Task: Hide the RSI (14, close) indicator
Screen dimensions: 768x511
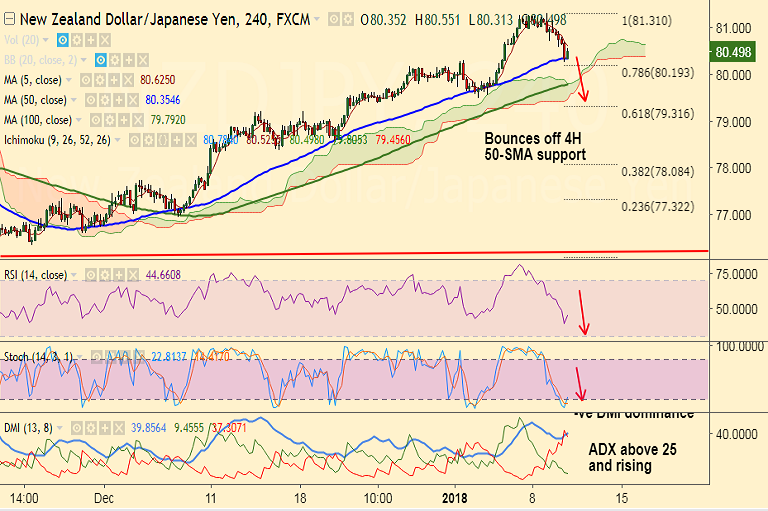Action: [91, 275]
